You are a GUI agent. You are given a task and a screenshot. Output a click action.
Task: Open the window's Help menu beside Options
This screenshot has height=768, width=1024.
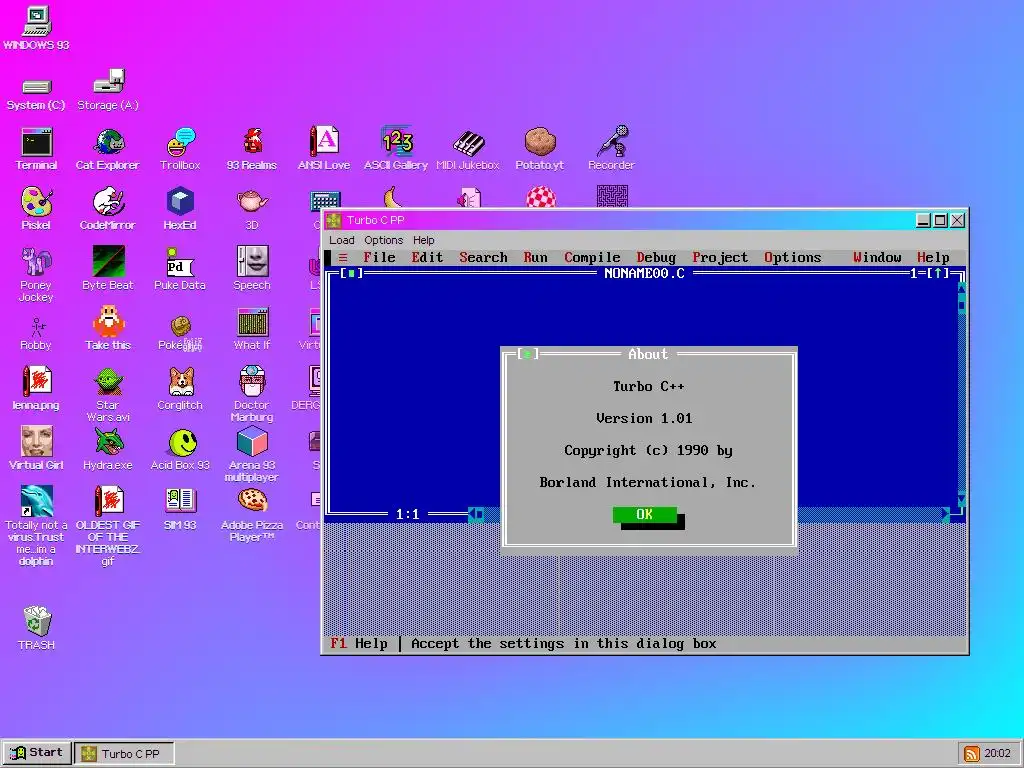[423, 240]
